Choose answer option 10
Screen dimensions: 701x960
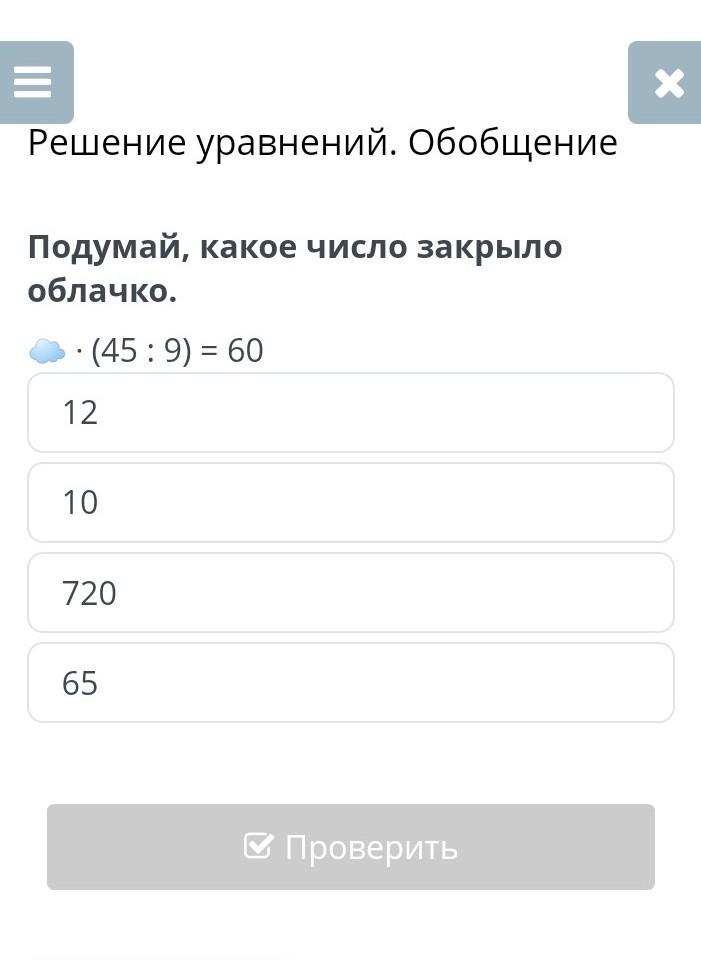[x=350, y=502]
